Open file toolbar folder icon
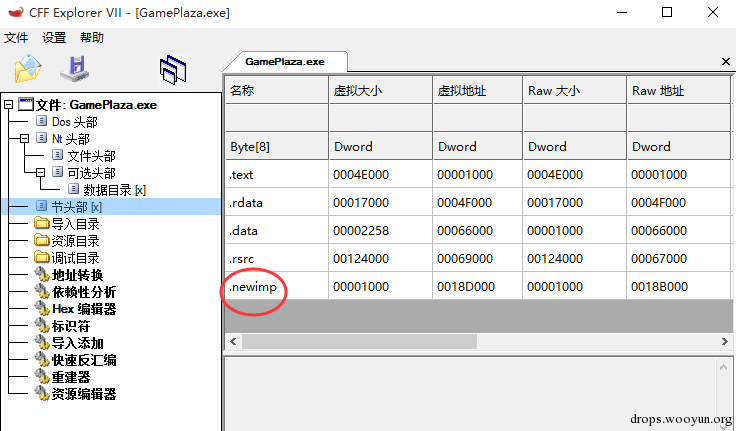The width and height of the screenshot is (736, 431). pos(28,69)
